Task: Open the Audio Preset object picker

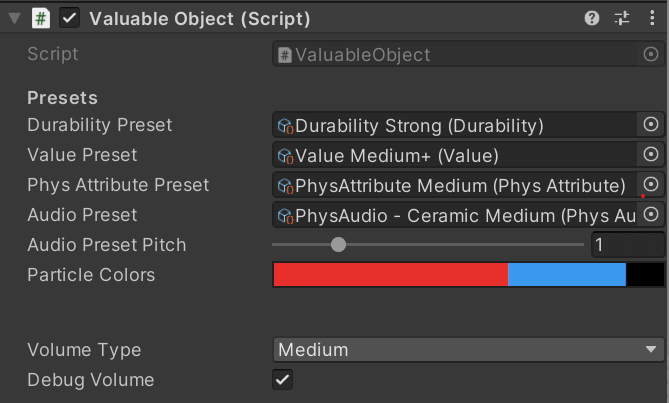Action: click(651, 215)
